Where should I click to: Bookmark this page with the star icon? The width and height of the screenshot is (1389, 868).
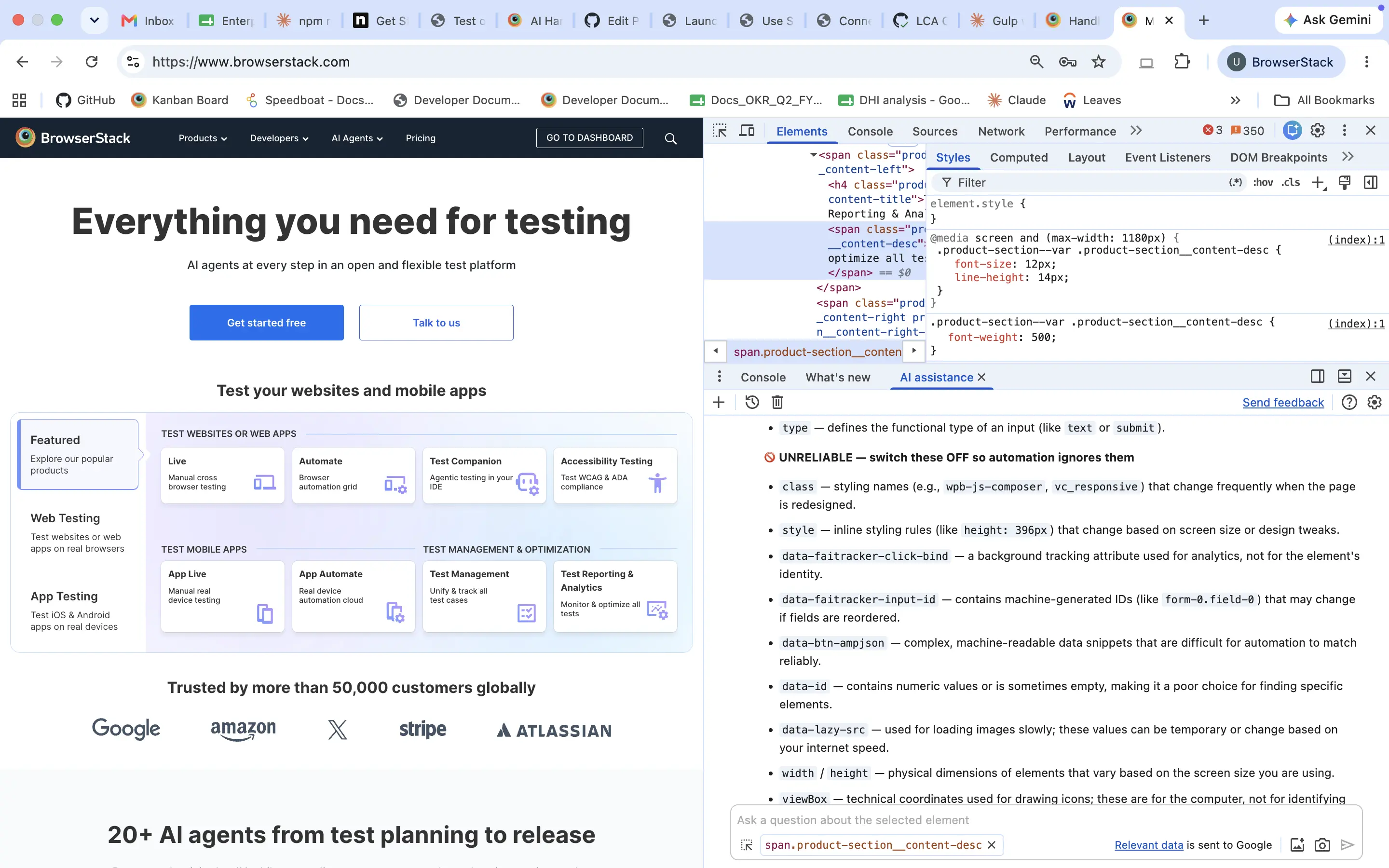tap(1099, 62)
